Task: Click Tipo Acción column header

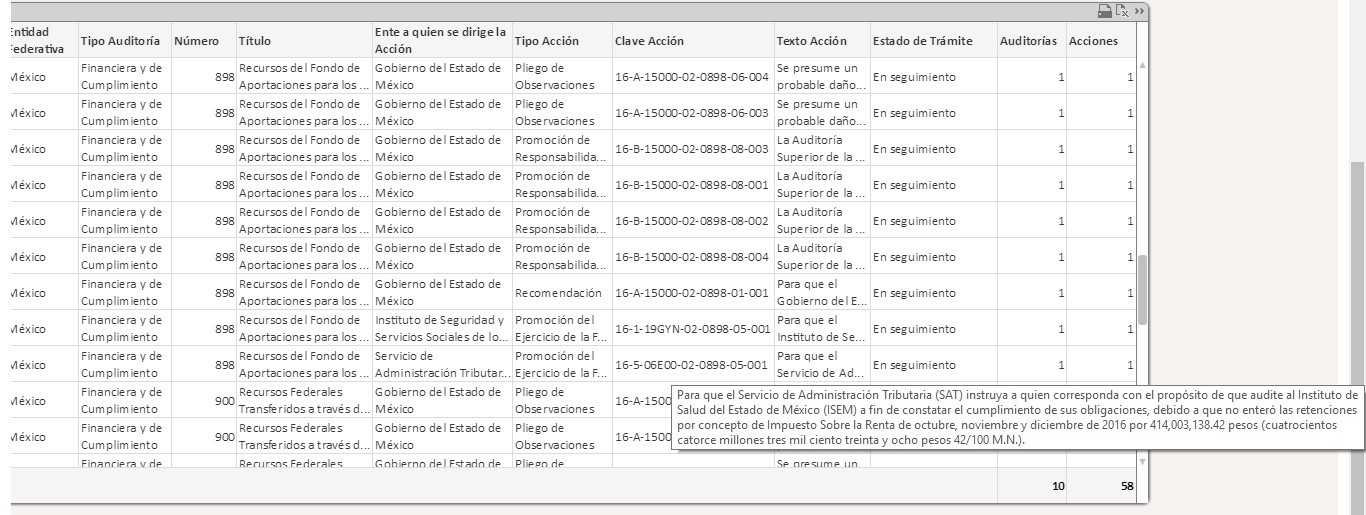Action: point(546,41)
